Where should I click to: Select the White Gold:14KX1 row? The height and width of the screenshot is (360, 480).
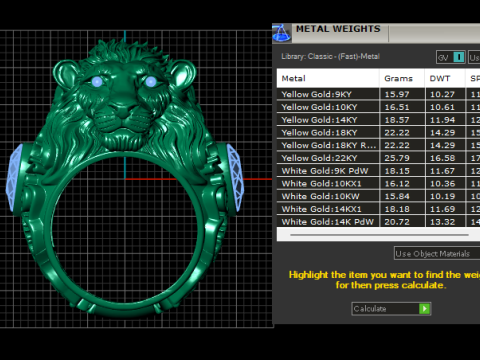click(378, 209)
